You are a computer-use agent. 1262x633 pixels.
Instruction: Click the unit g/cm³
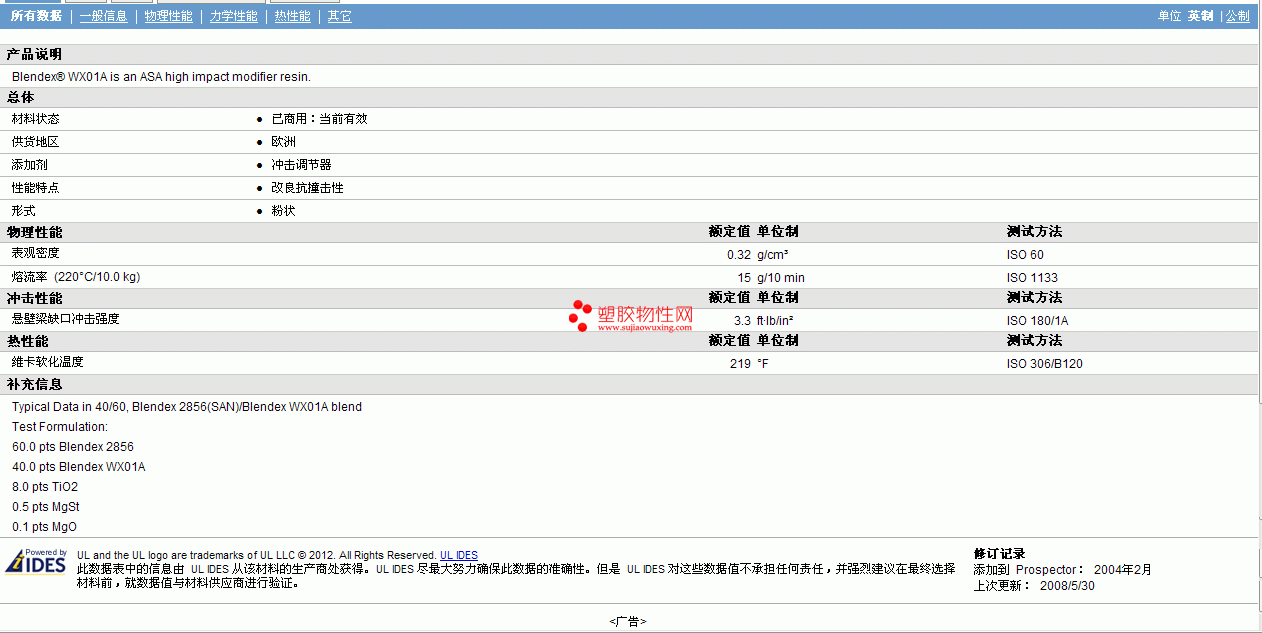pos(772,255)
